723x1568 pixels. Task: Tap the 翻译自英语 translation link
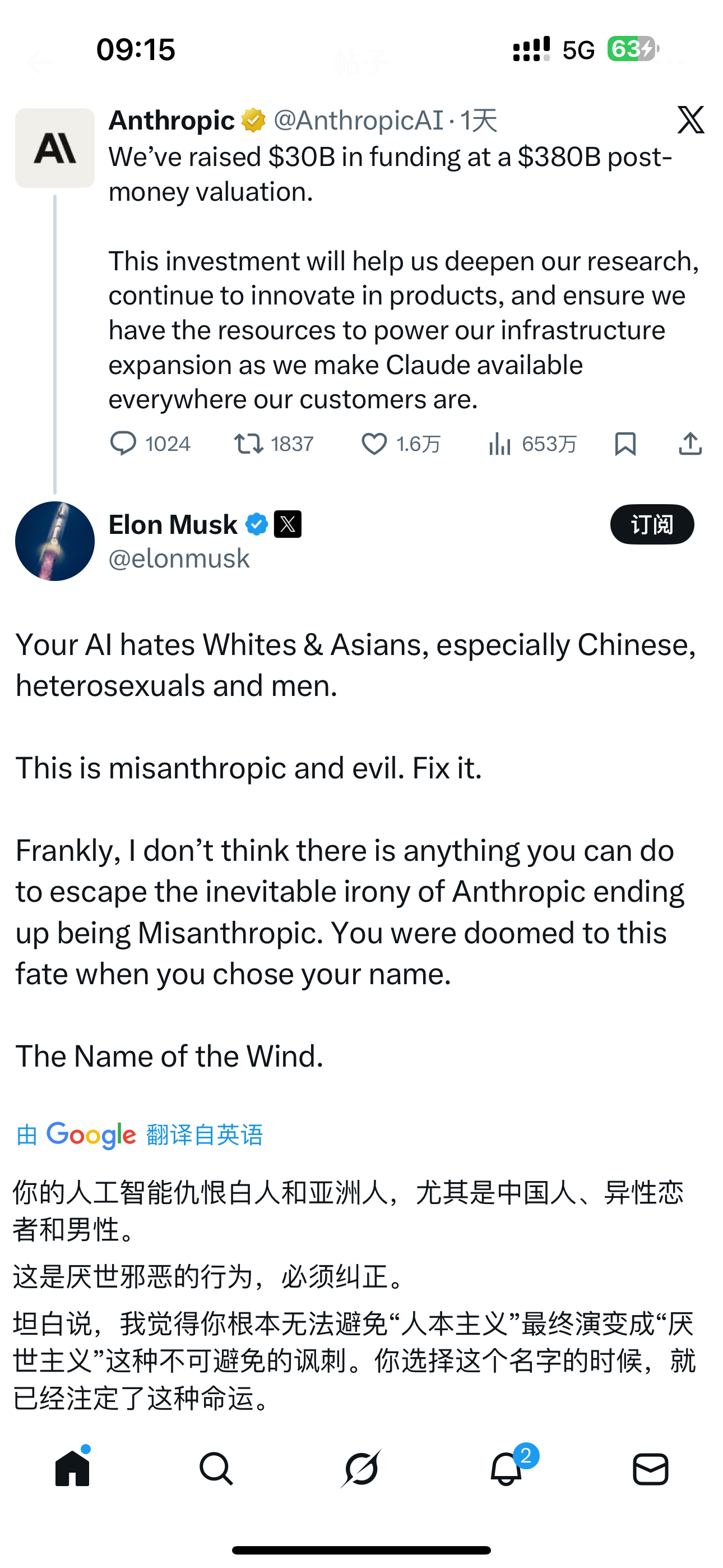tap(205, 1135)
